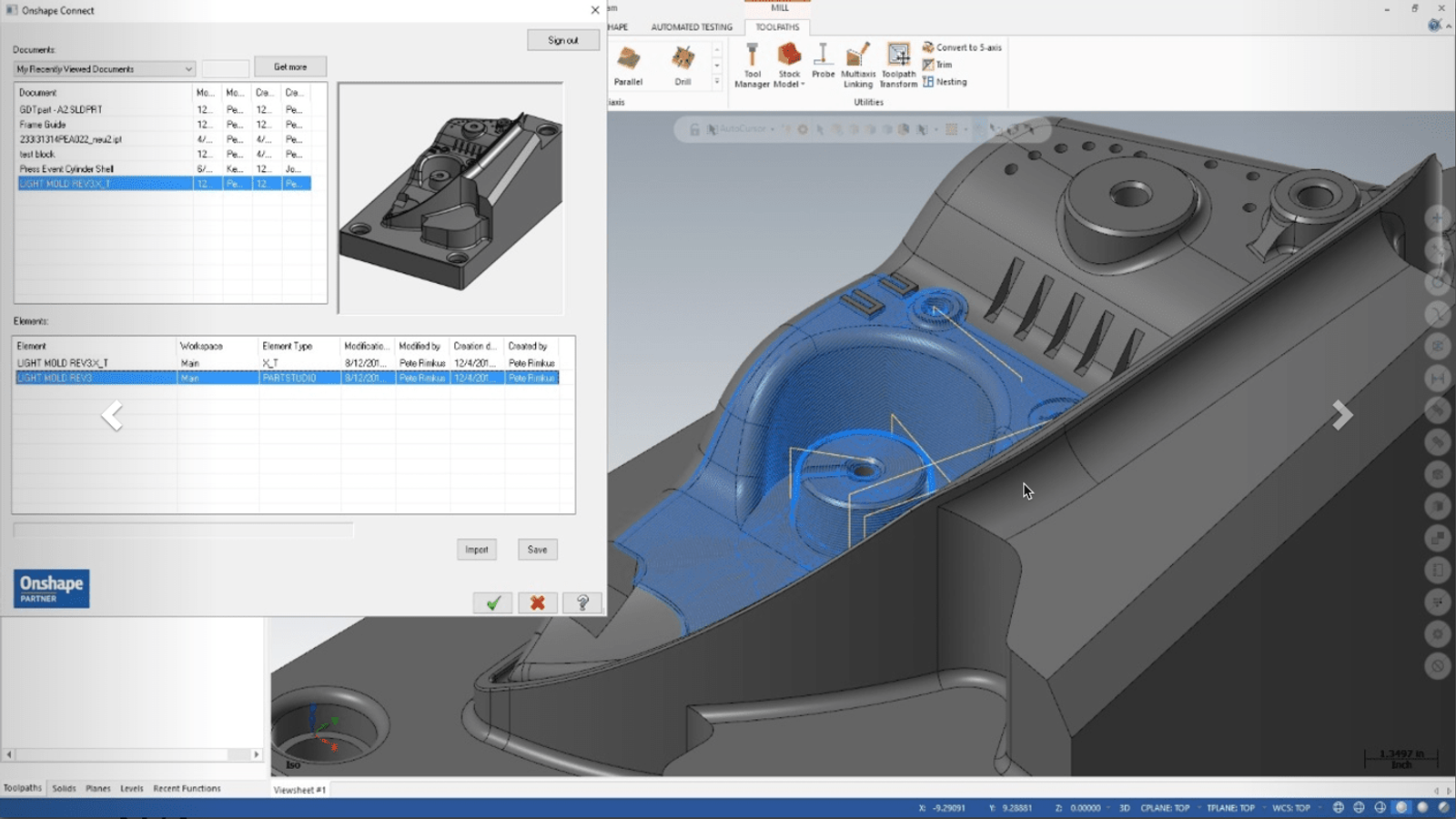Image resolution: width=1456 pixels, height=819 pixels.
Task: Open the WCS: TOP selector
Action: (1290, 808)
